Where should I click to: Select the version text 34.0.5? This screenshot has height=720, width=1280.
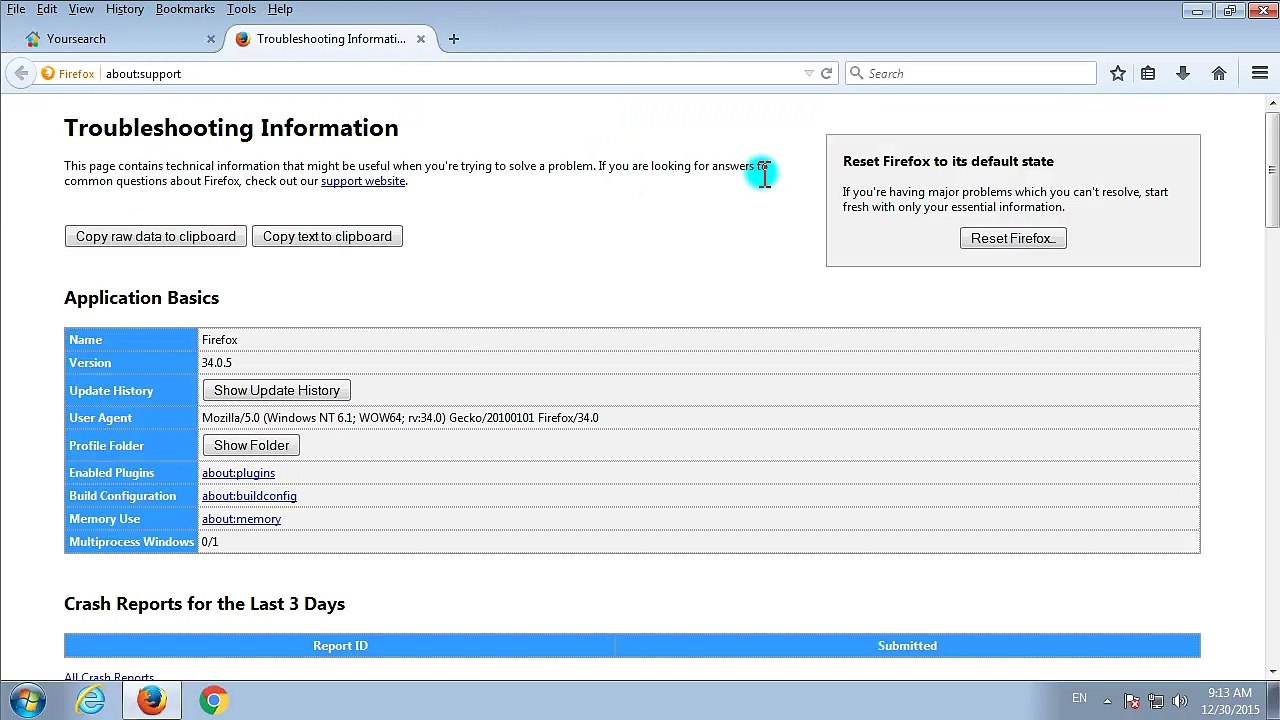coord(216,363)
